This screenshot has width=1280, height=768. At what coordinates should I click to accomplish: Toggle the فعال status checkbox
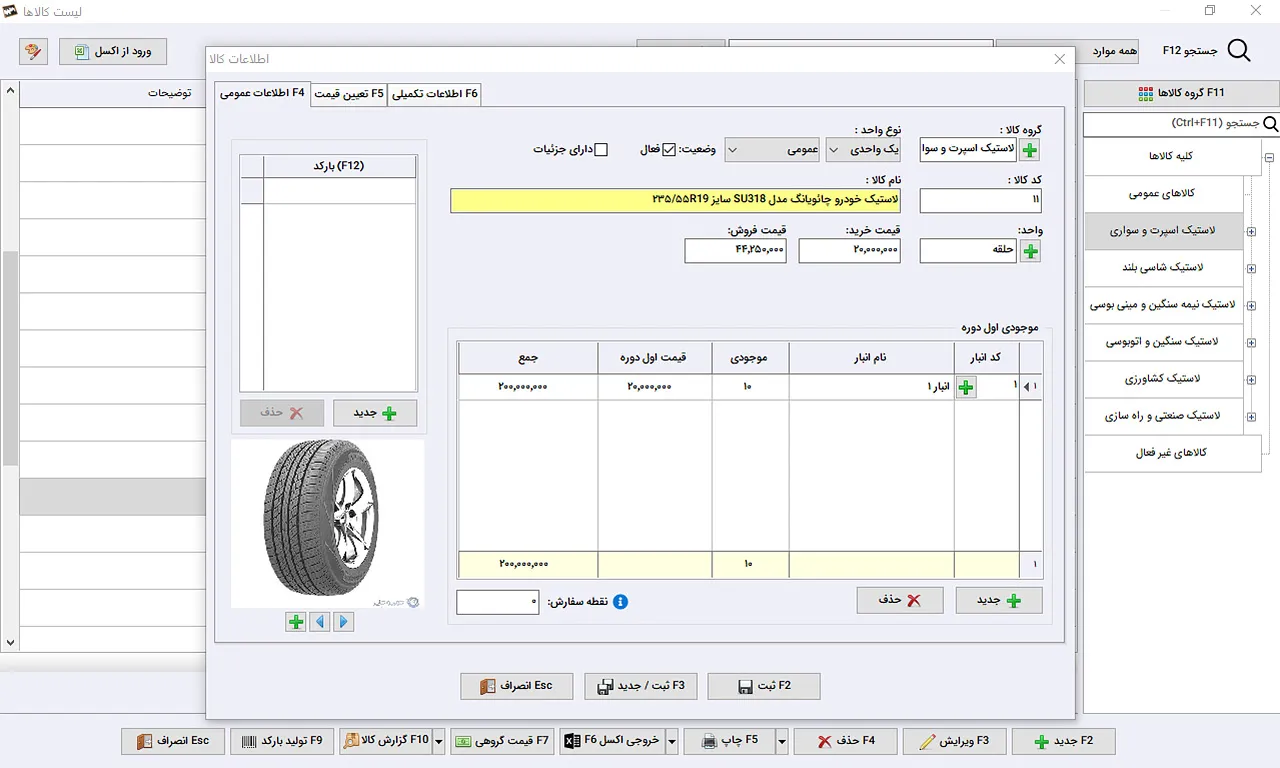pyautogui.click(x=670, y=150)
